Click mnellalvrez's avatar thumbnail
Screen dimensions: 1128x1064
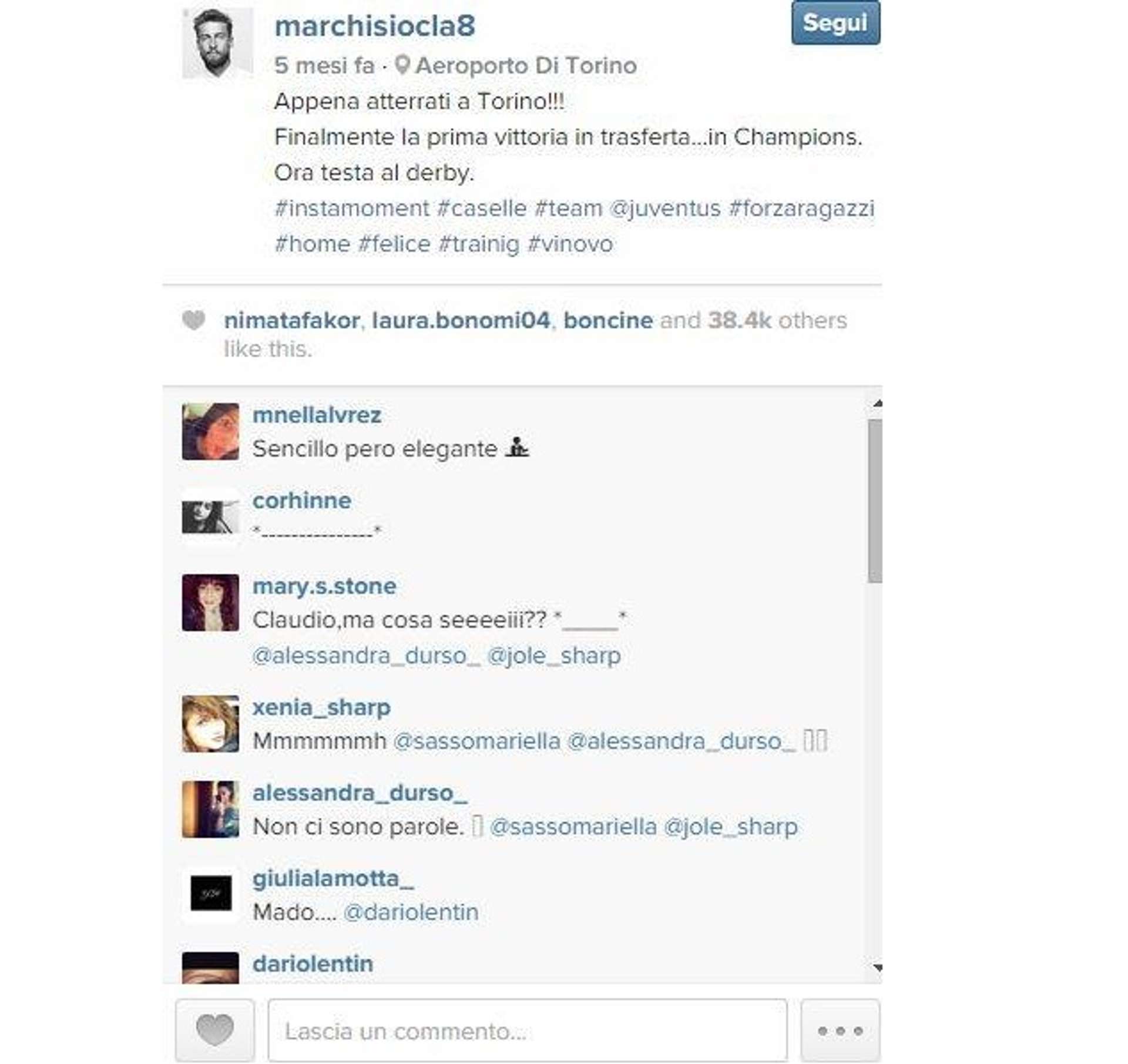pos(210,431)
